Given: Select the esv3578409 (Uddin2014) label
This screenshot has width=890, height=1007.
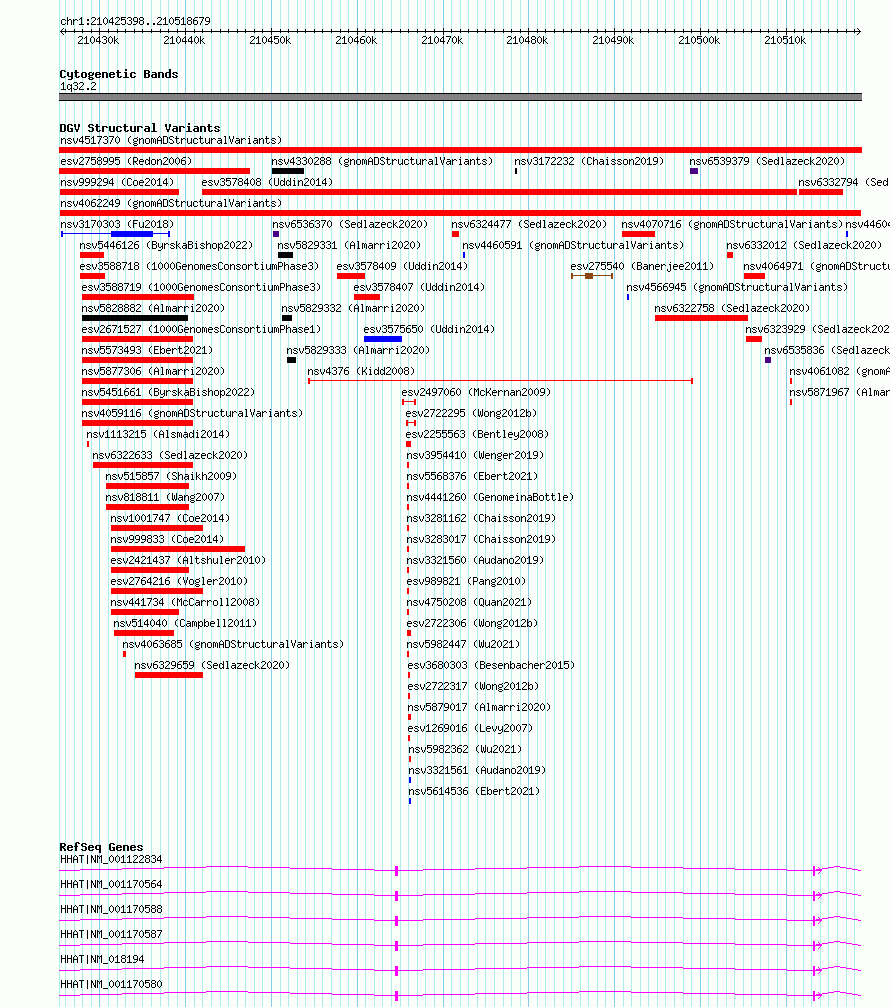Looking at the screenshot, I should pyautogui.click(x=402, y=266).
